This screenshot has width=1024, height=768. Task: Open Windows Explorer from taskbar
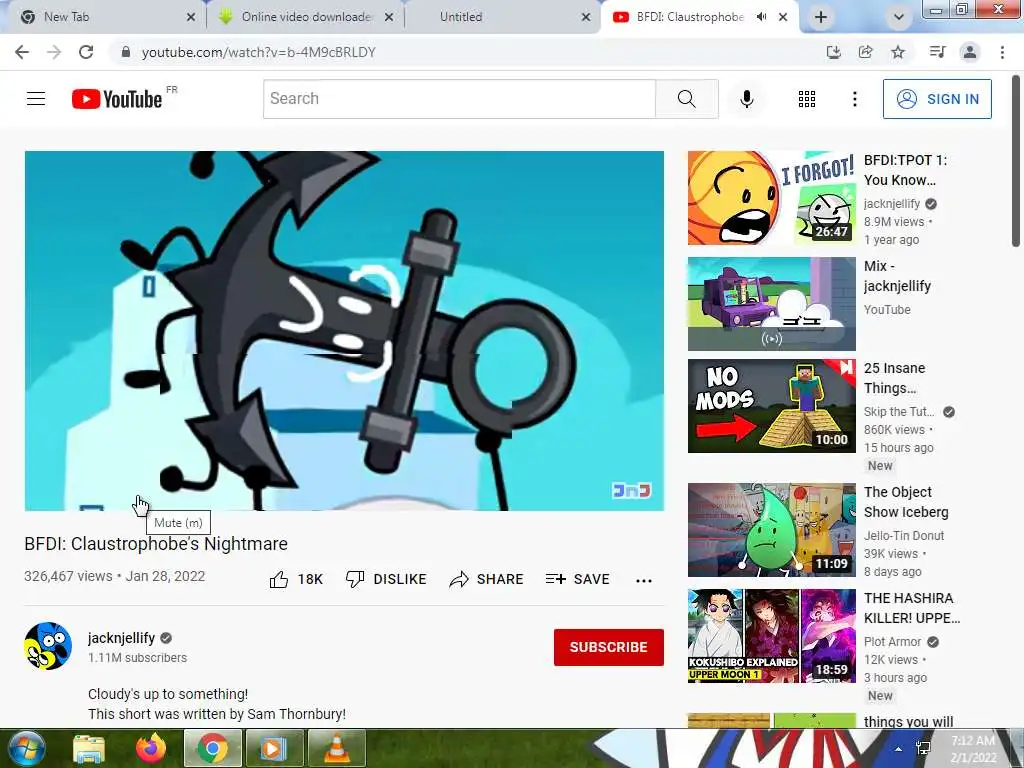(x=89, y=749)
